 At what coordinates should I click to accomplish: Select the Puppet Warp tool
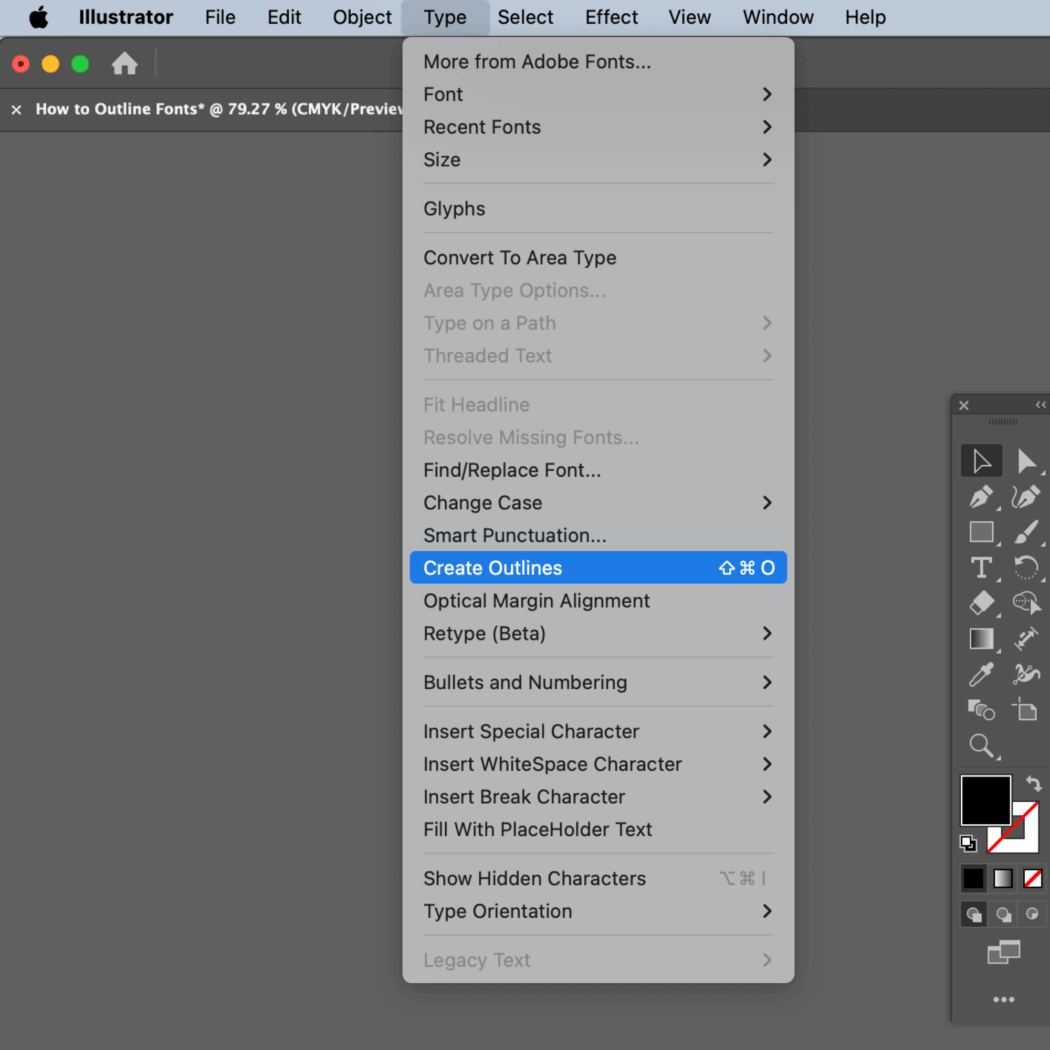click(1026, 674)
